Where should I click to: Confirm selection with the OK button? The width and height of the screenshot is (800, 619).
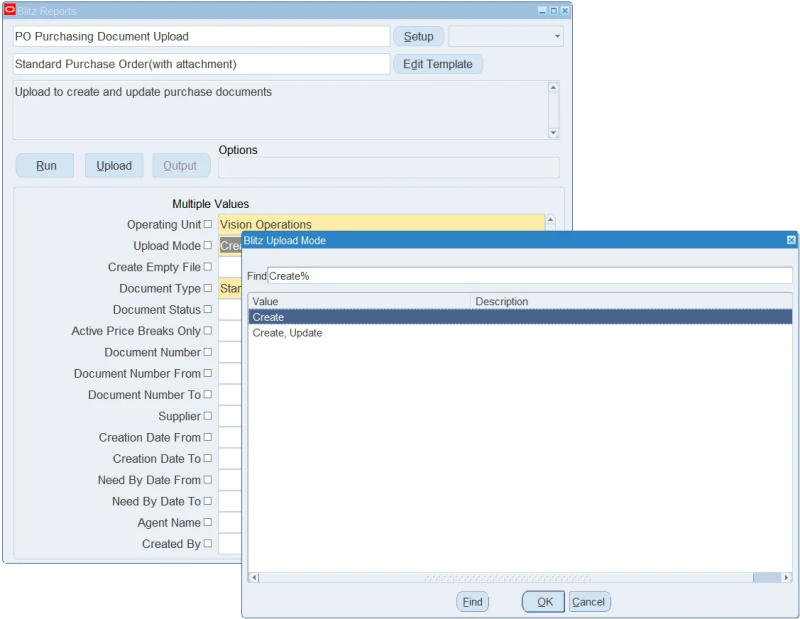click(x=543, y=602)
